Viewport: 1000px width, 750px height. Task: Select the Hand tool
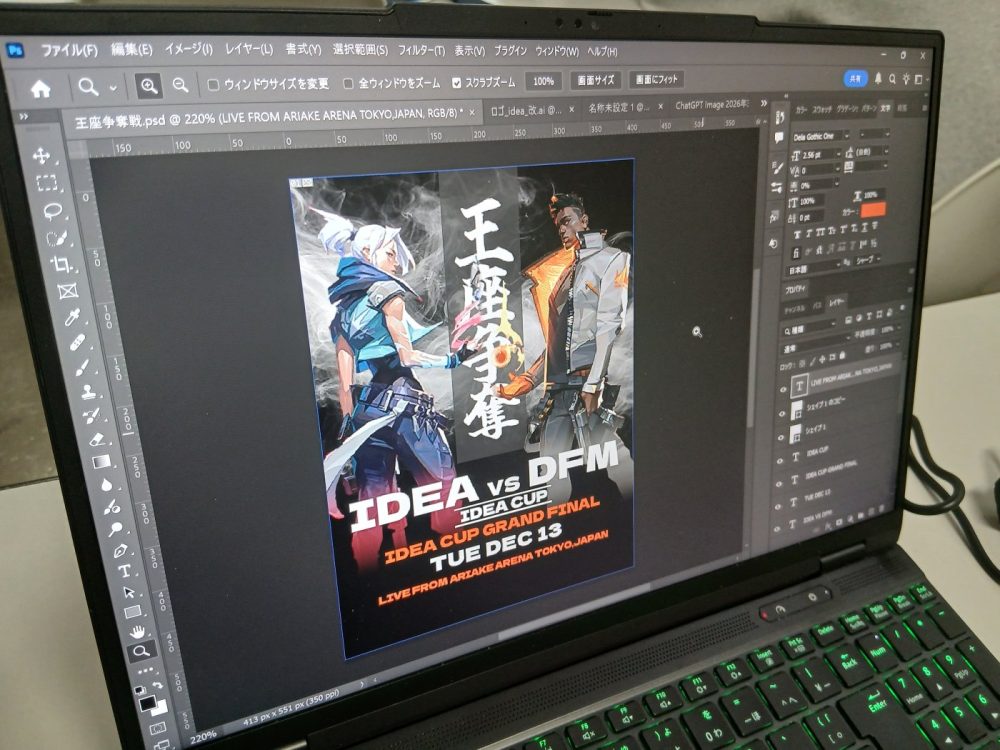[x=137, y=630]
